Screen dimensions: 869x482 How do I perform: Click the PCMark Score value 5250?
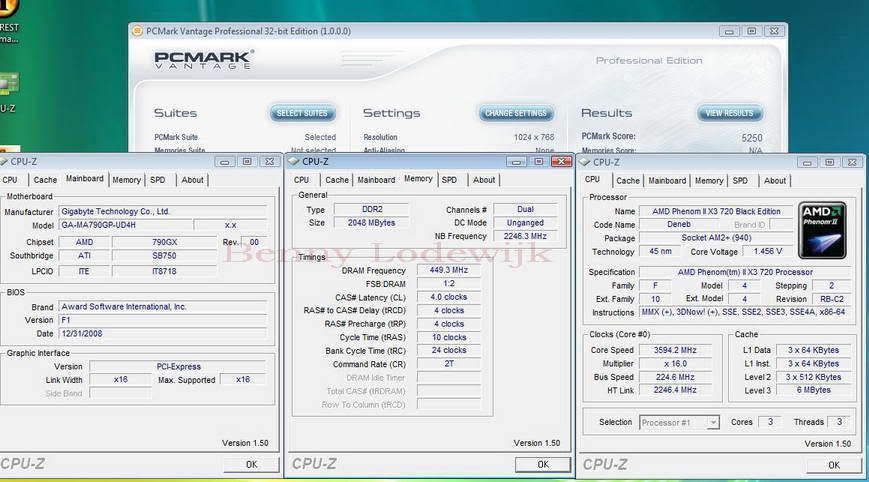coord(752,137)
